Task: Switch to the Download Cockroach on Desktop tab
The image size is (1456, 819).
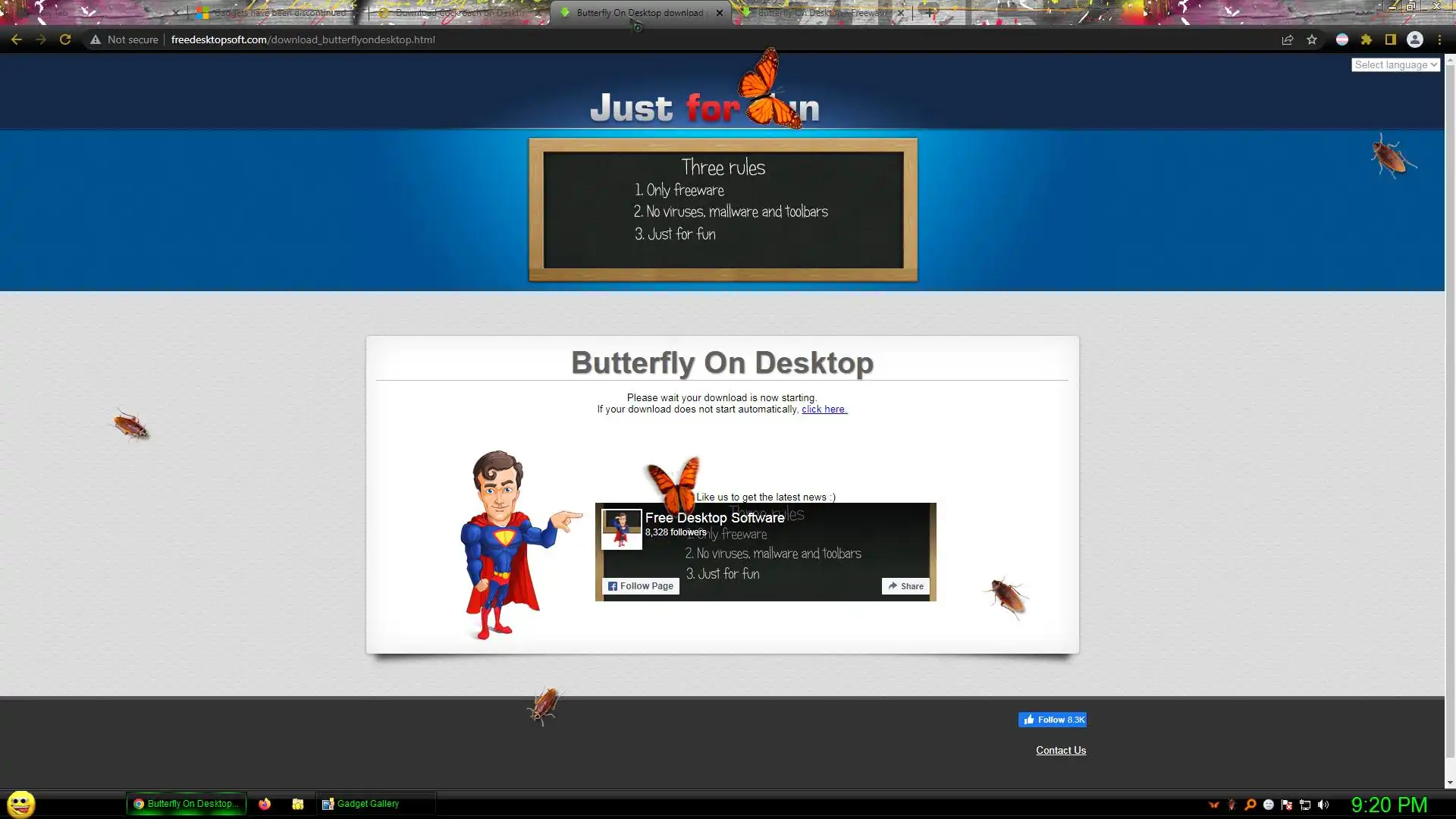Action: (x=458, y=13)
